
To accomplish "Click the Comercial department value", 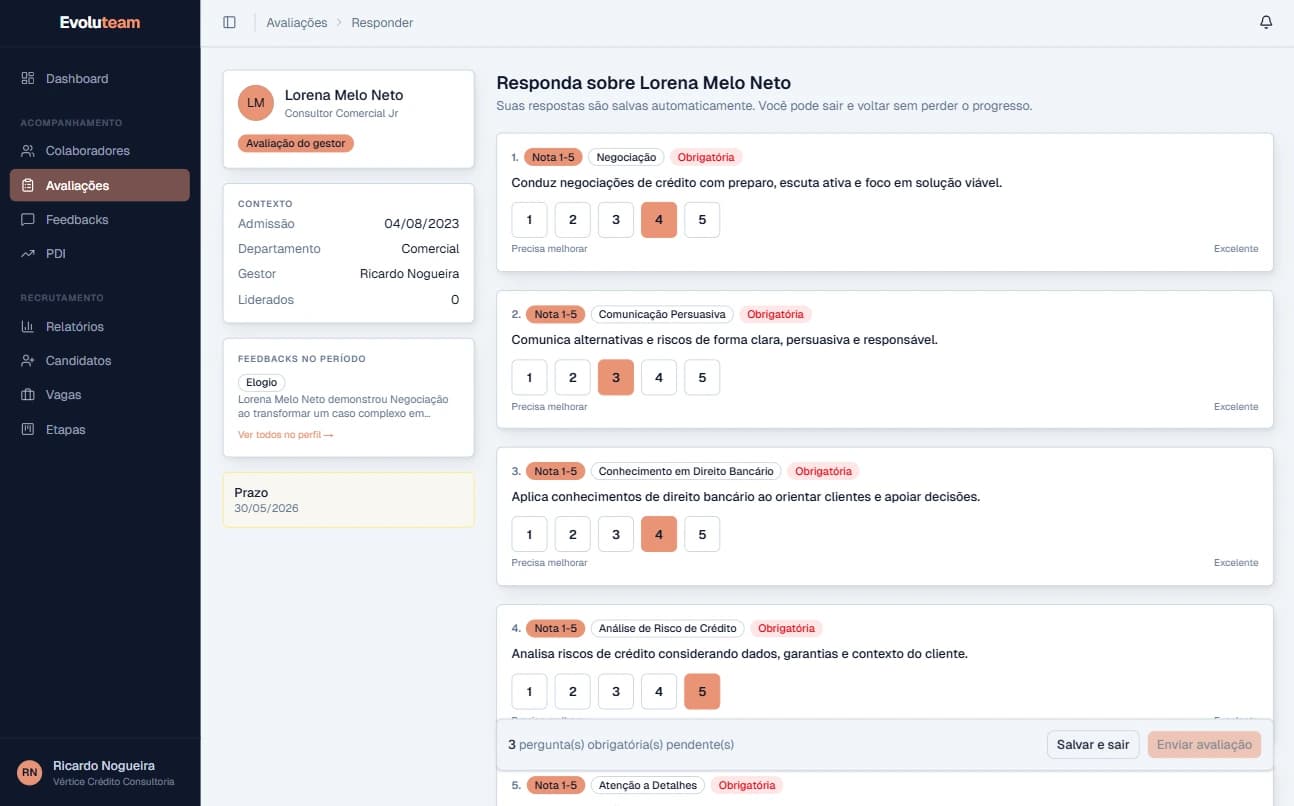I will click(430, 249).
